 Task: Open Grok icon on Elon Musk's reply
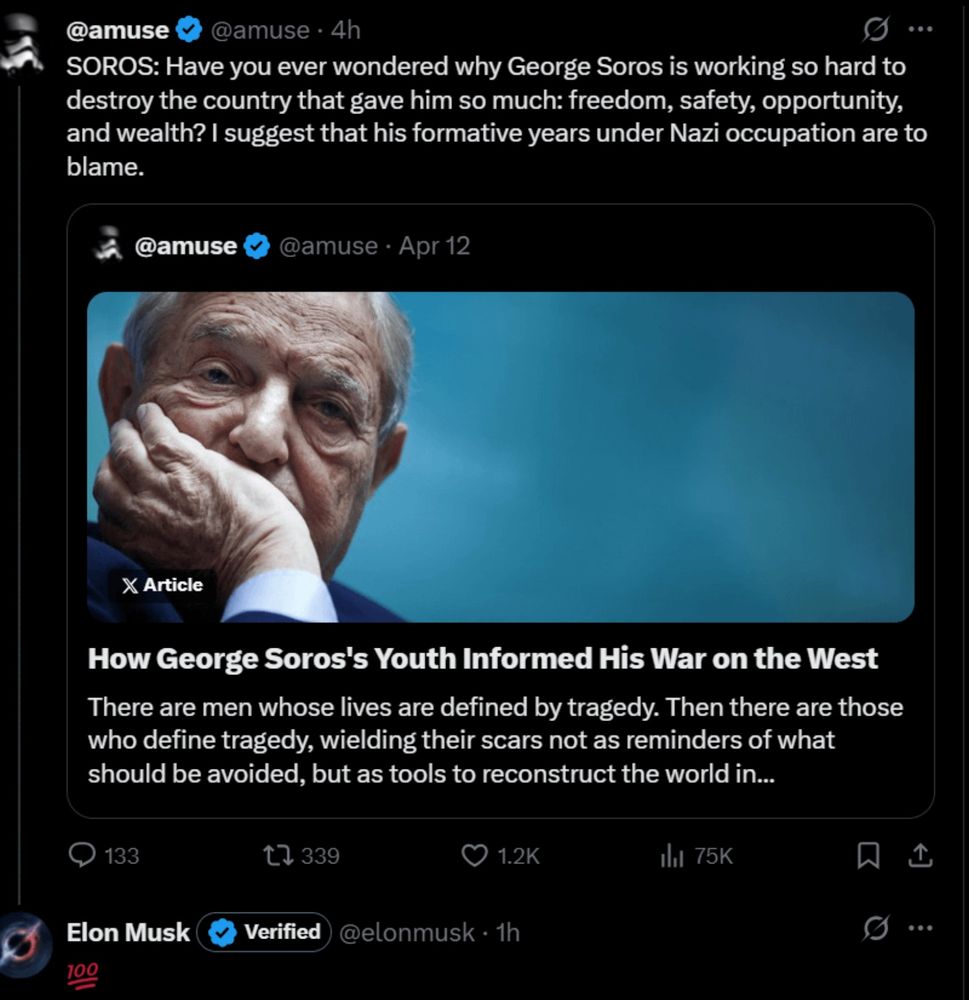click(x=875, y=930)
